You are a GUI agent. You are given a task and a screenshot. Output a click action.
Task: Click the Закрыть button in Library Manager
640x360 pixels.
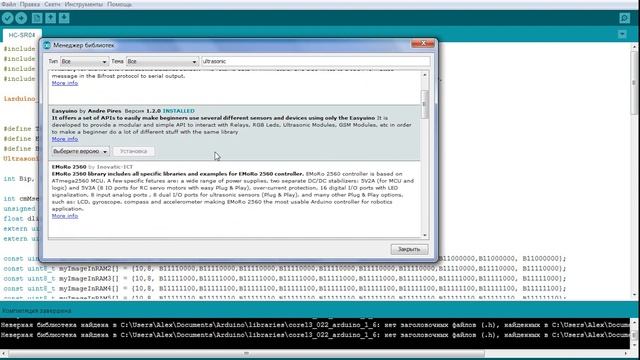tap(409, 249)
